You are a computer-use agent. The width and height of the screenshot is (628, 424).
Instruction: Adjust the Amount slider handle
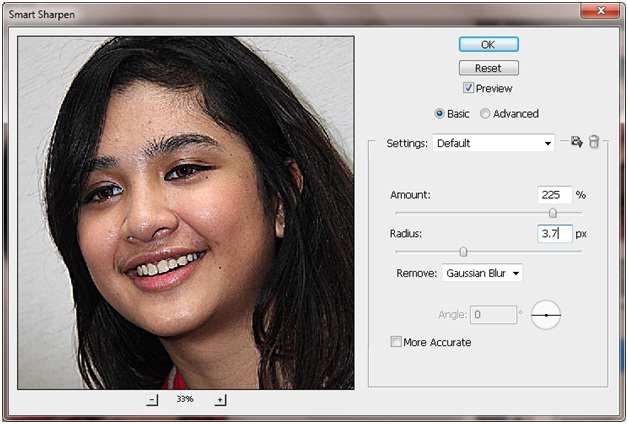(x=553, y=213)
